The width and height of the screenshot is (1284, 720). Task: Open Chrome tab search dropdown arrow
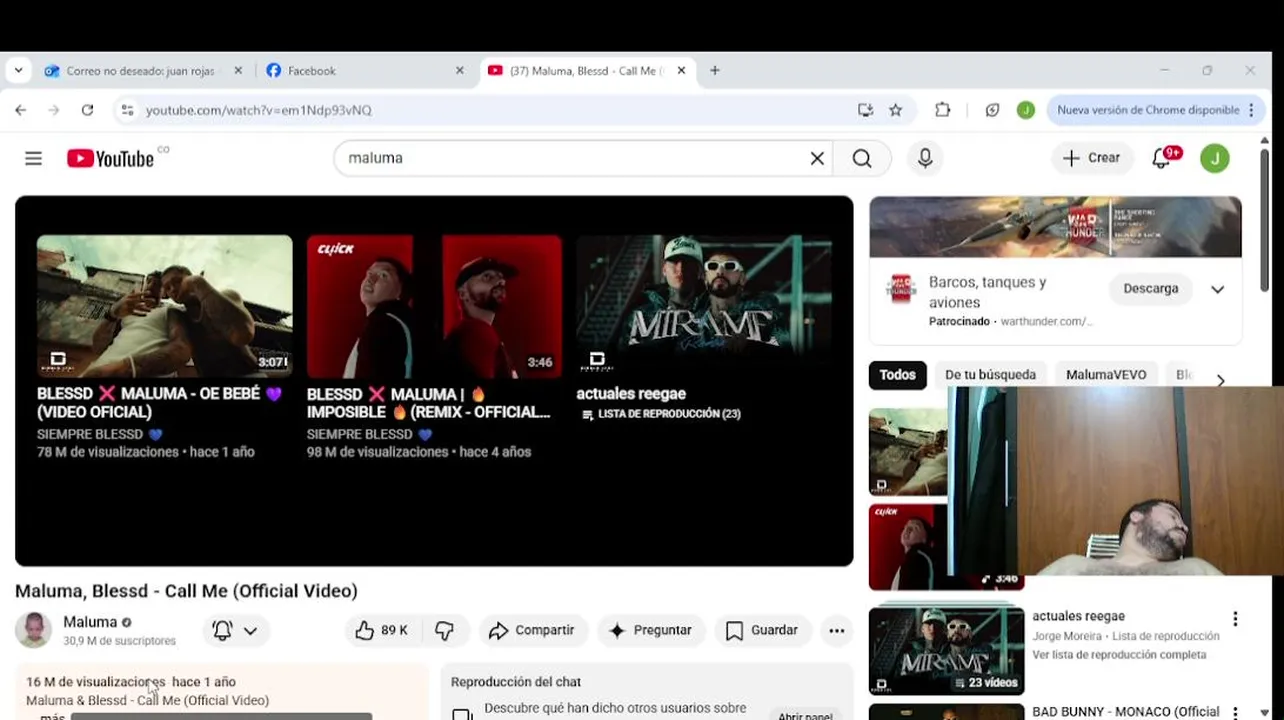coord(18,71)
